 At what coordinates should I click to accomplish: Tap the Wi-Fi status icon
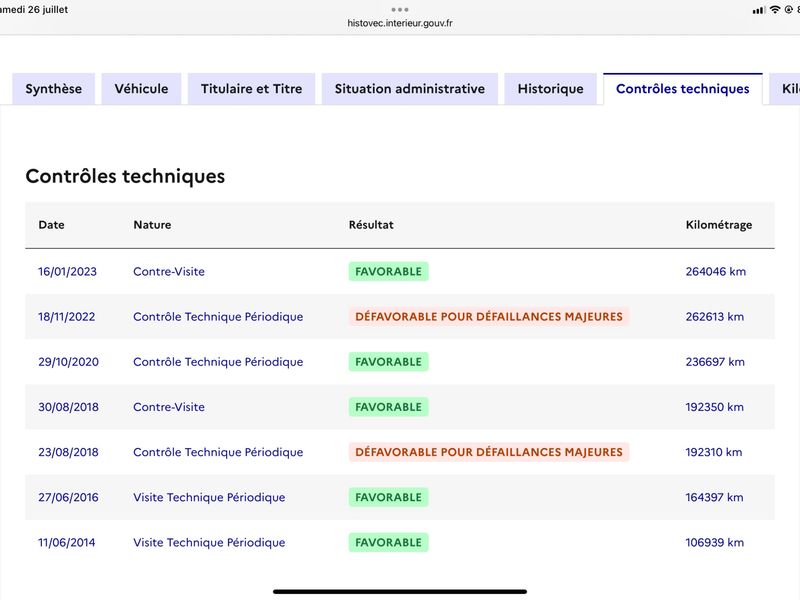(x=775, y=9)
